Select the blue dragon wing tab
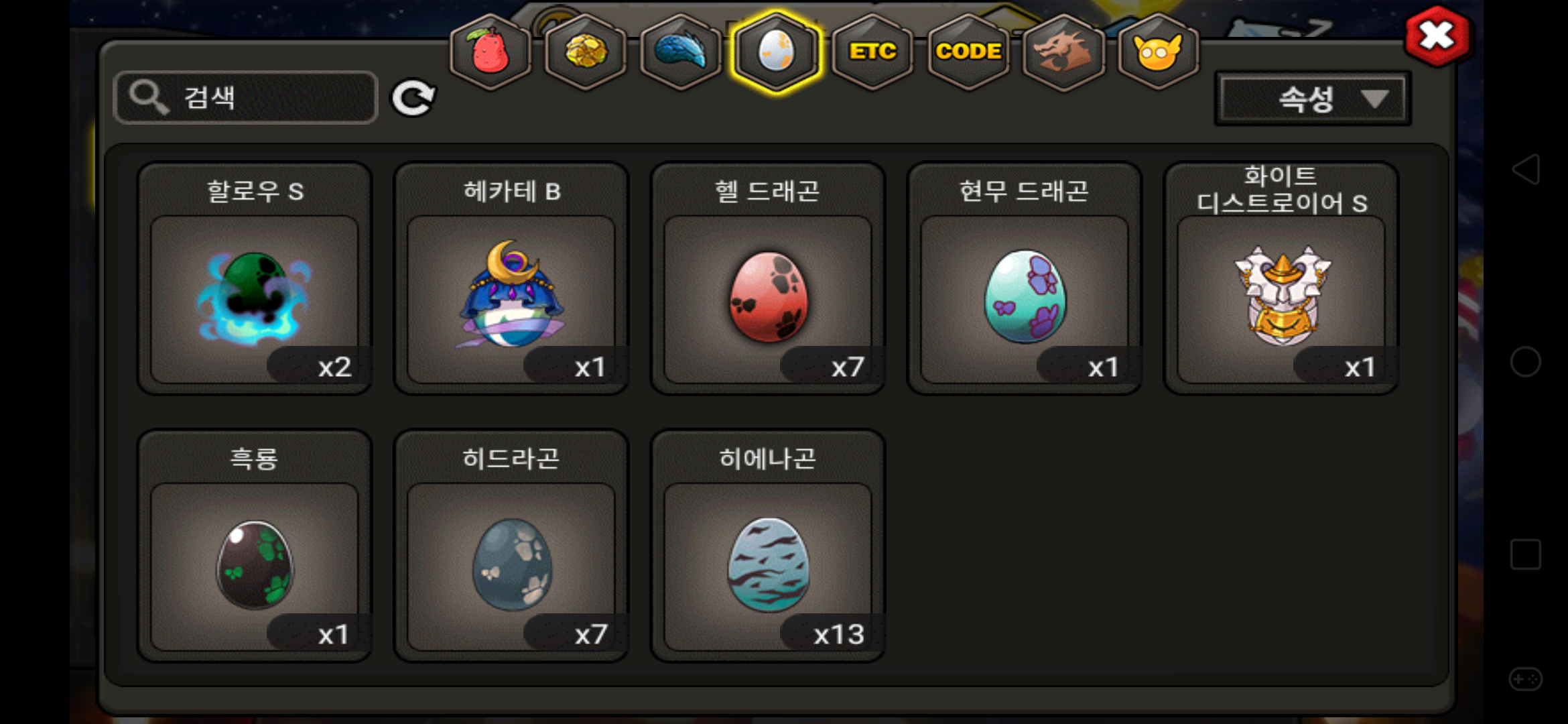The height and width of the screenshot is (724, 1568). [x=681, y=52]
